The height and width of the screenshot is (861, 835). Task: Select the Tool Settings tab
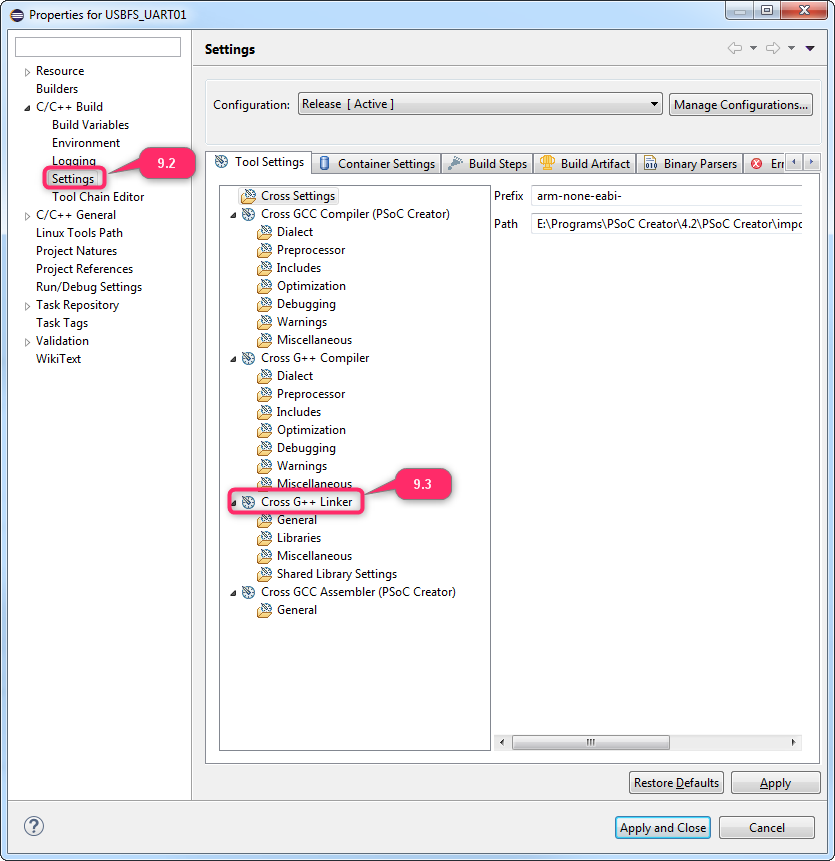pos(259,162)
